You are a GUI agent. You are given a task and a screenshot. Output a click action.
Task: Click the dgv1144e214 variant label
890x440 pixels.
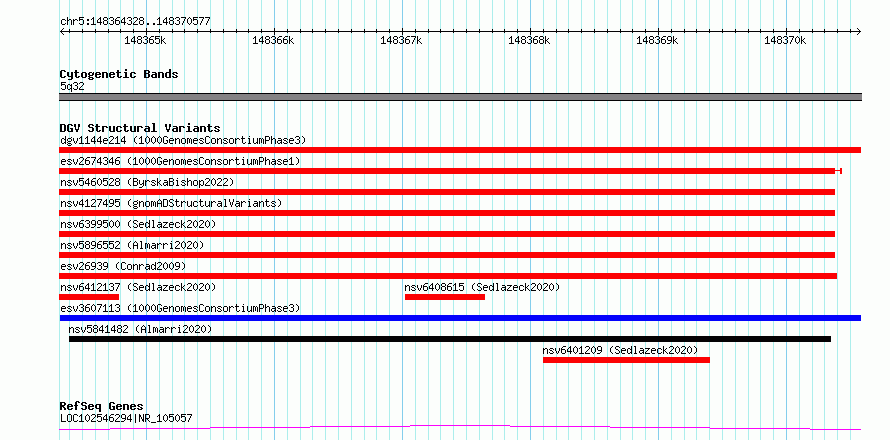coord(183,140)
